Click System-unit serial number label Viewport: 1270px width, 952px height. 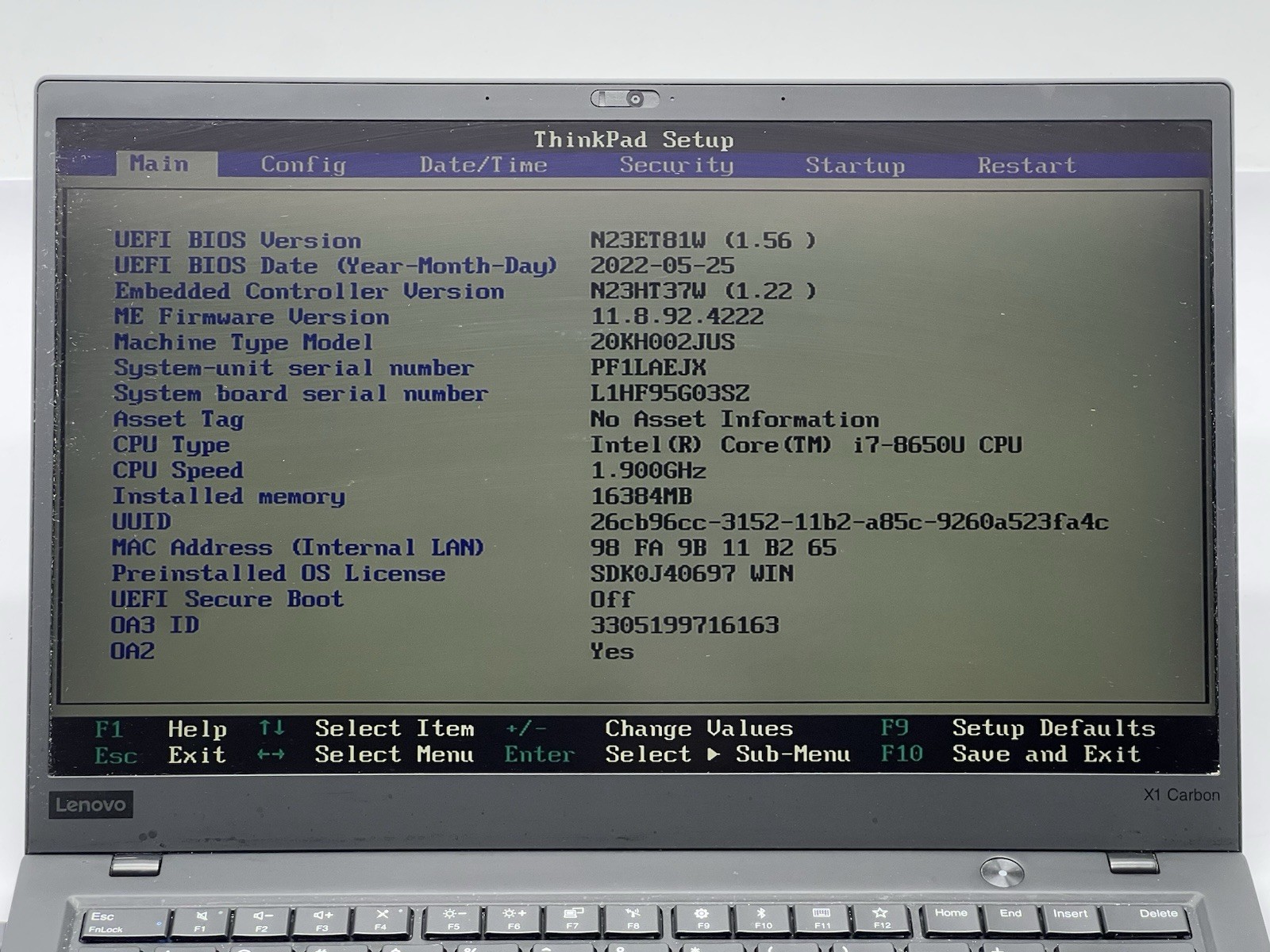coord(293,368)
